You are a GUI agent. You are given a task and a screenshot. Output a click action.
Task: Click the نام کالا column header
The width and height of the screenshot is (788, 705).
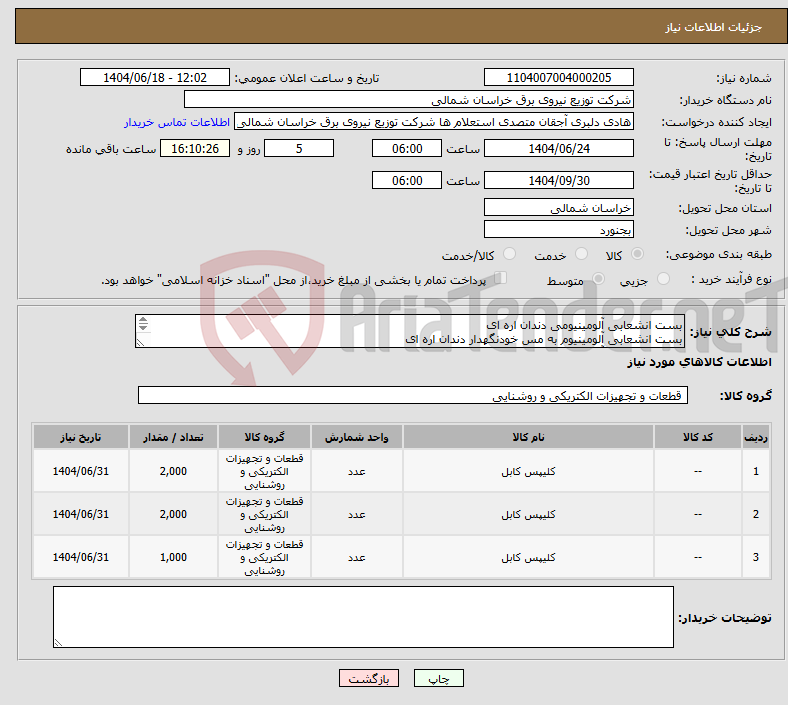pyautogui.click(x=528, y=437)
